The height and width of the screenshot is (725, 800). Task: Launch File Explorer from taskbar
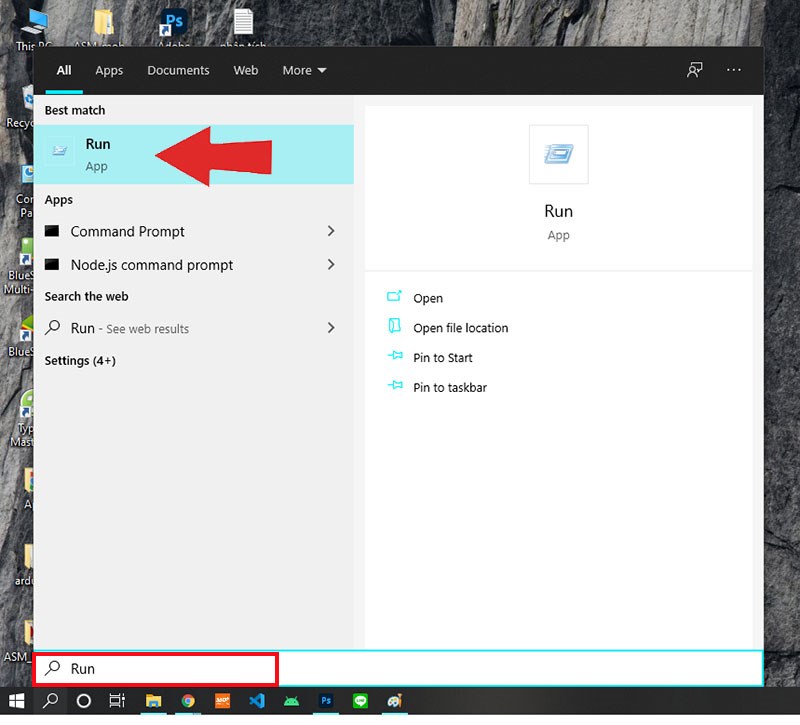[x=153, y=701]
